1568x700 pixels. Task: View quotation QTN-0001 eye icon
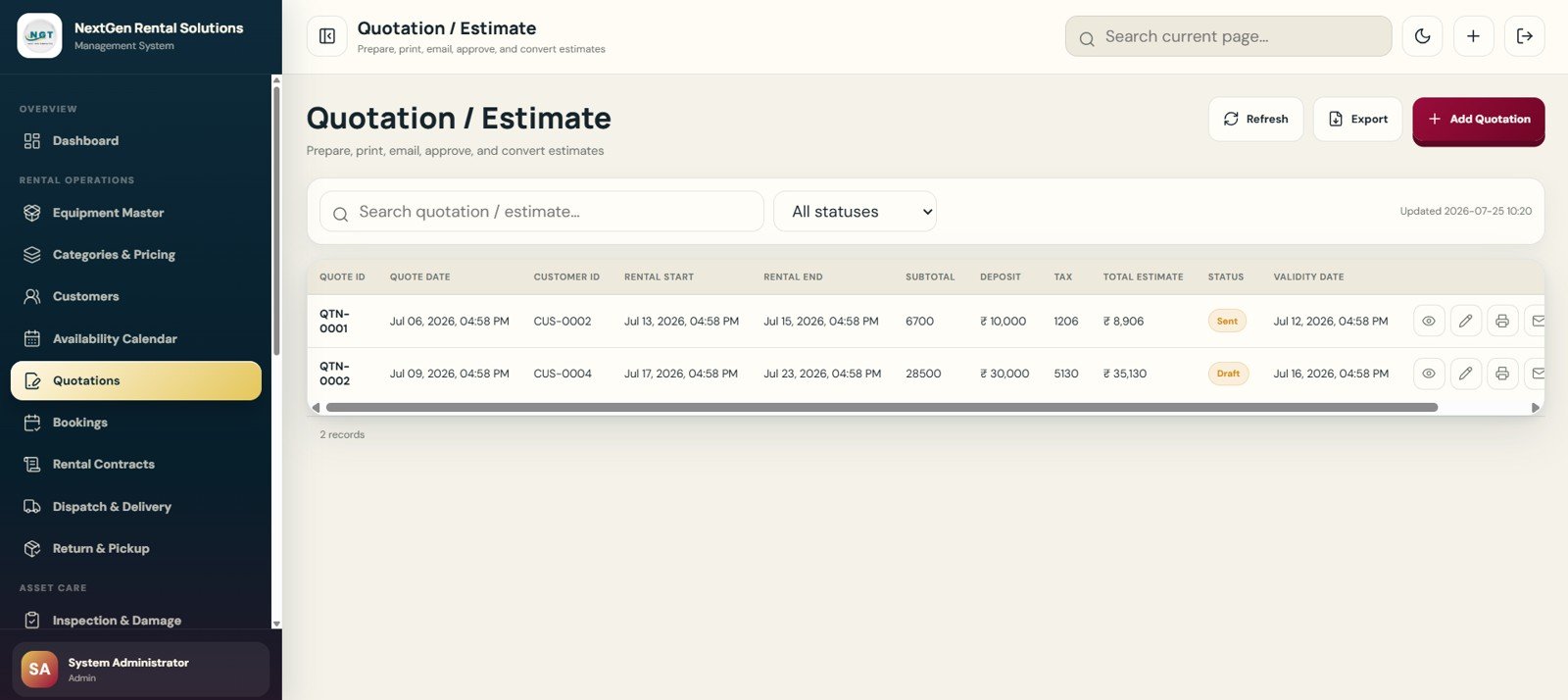1429,321
